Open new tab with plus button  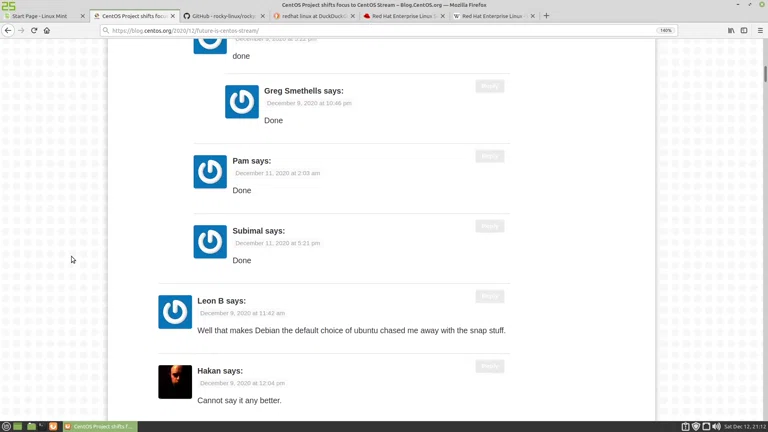(546, 16)
